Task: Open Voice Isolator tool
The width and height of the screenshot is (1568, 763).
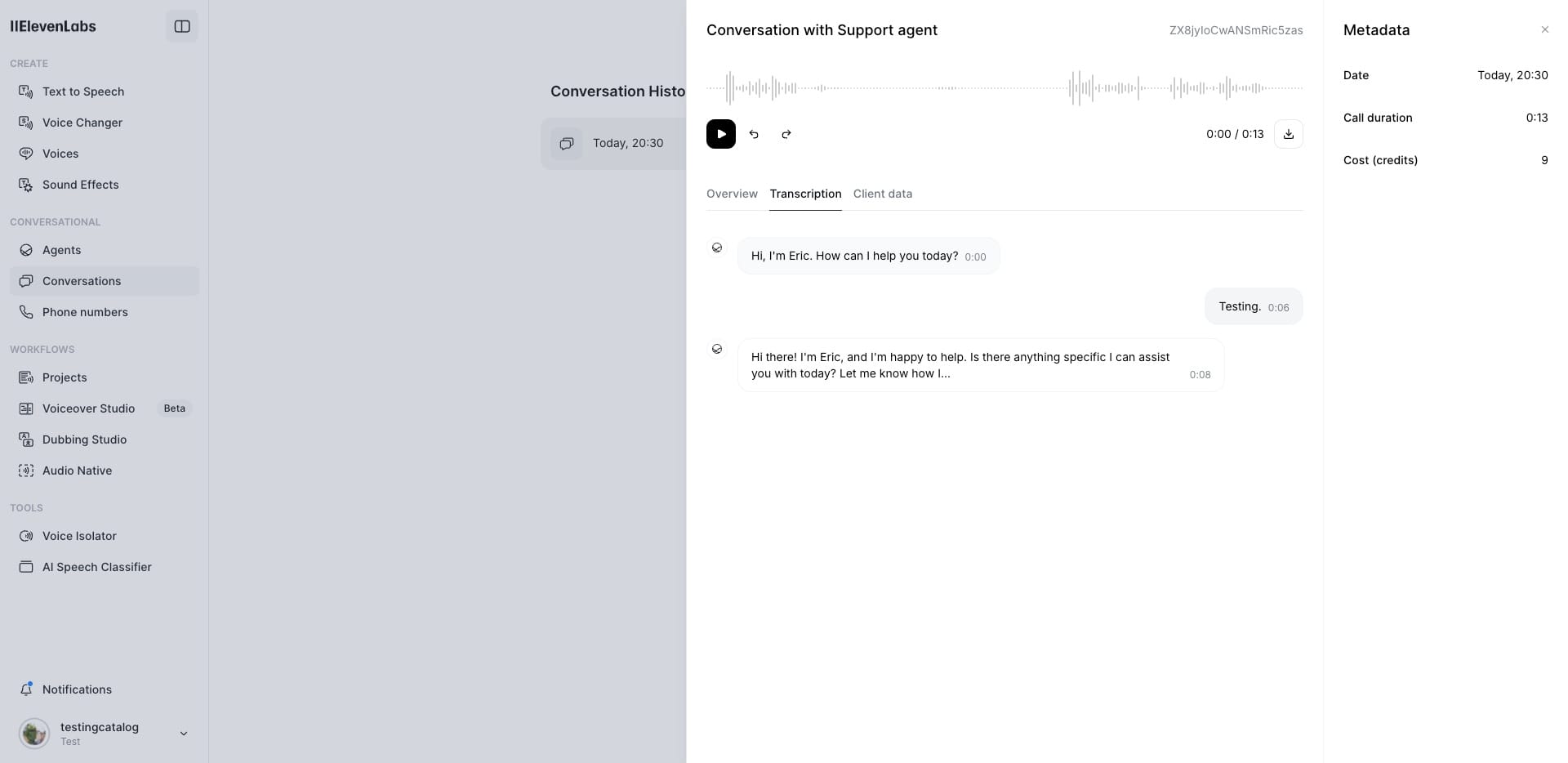Action: pyautogui.click(x=105, y=536)
